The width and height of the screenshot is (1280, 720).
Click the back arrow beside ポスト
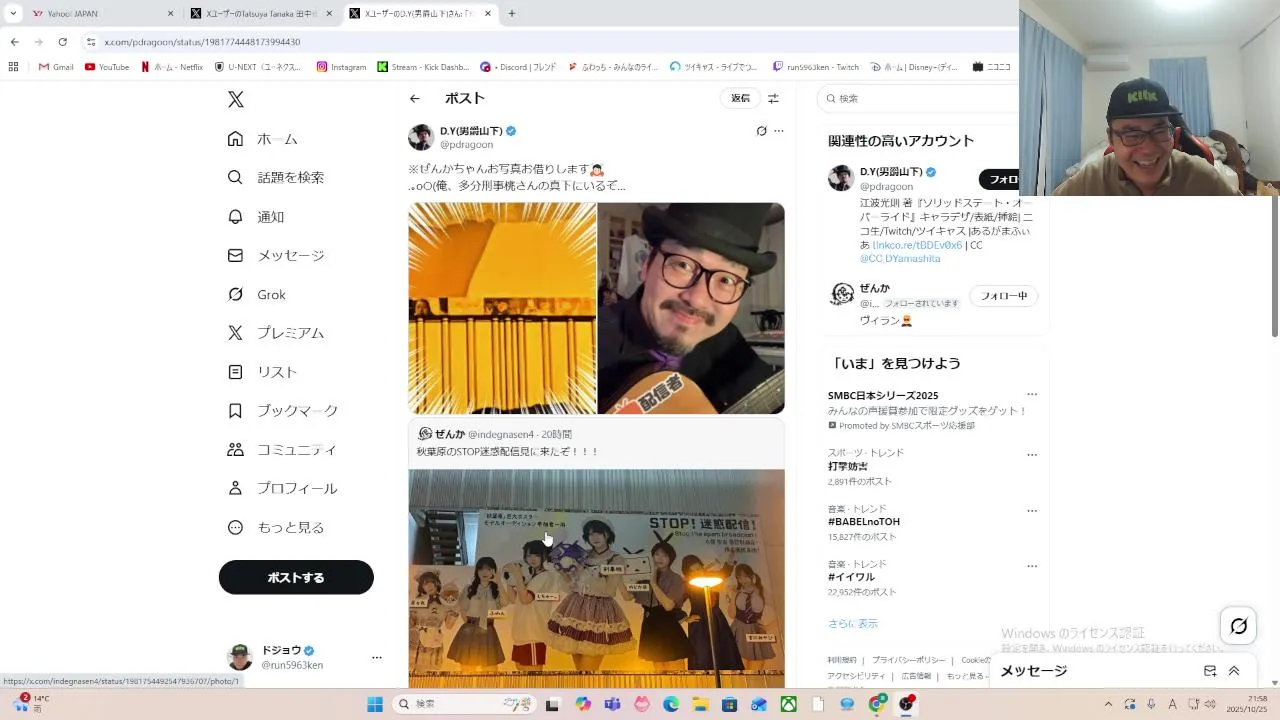[x=415, y=98]
